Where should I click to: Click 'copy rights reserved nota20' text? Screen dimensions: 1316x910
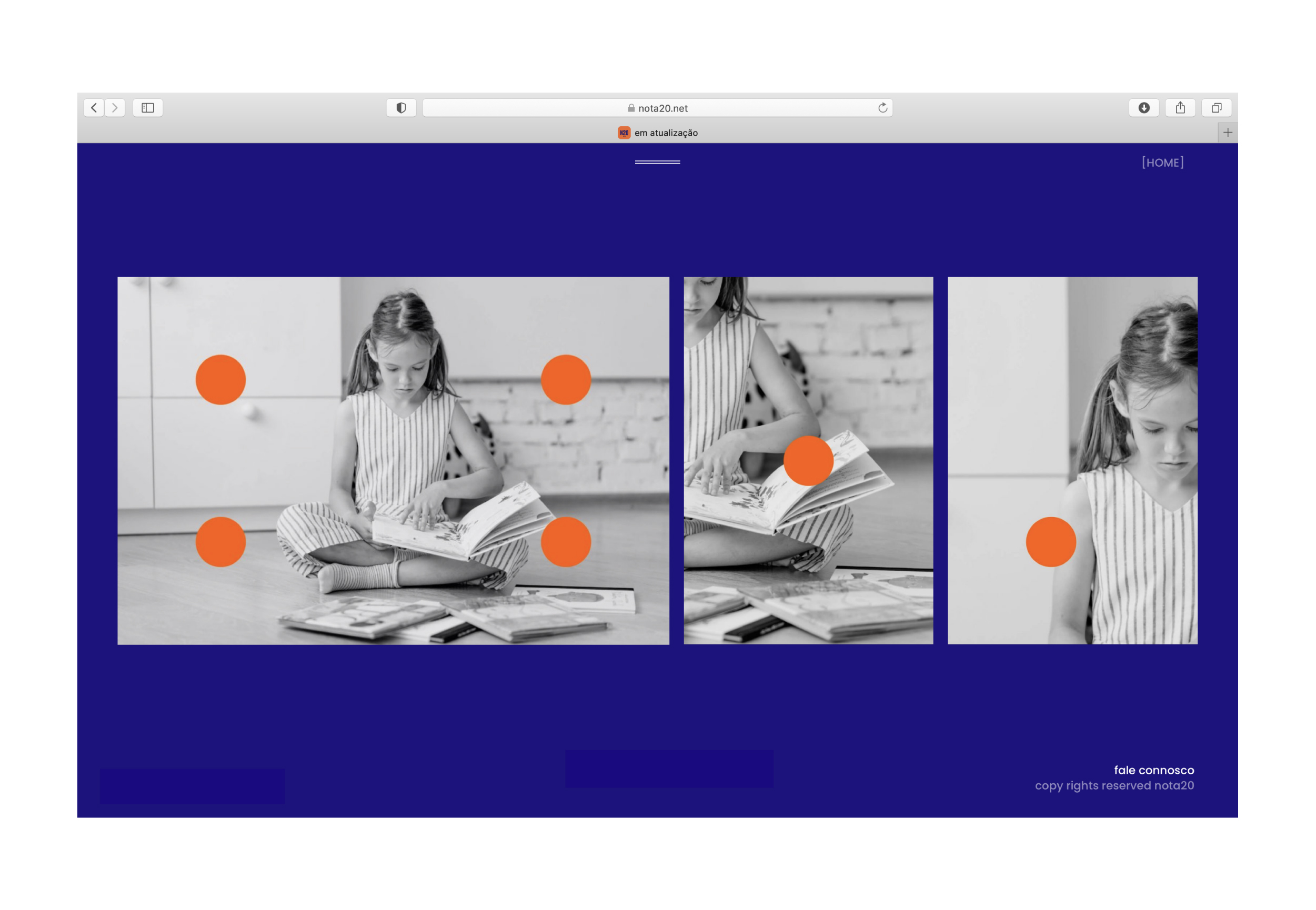[x=1113, y=785]
